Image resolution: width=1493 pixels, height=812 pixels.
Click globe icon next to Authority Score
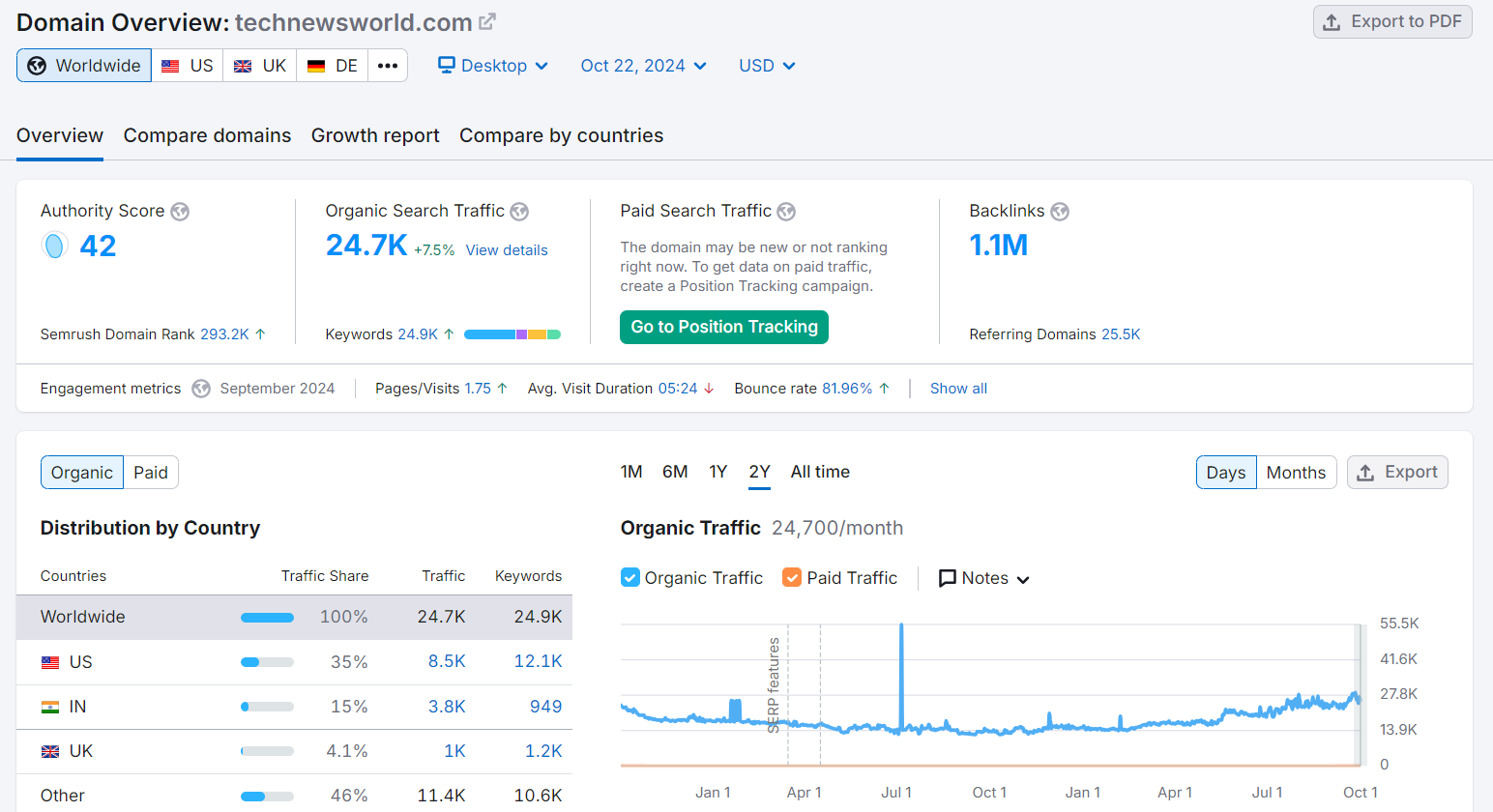[180, 212]
